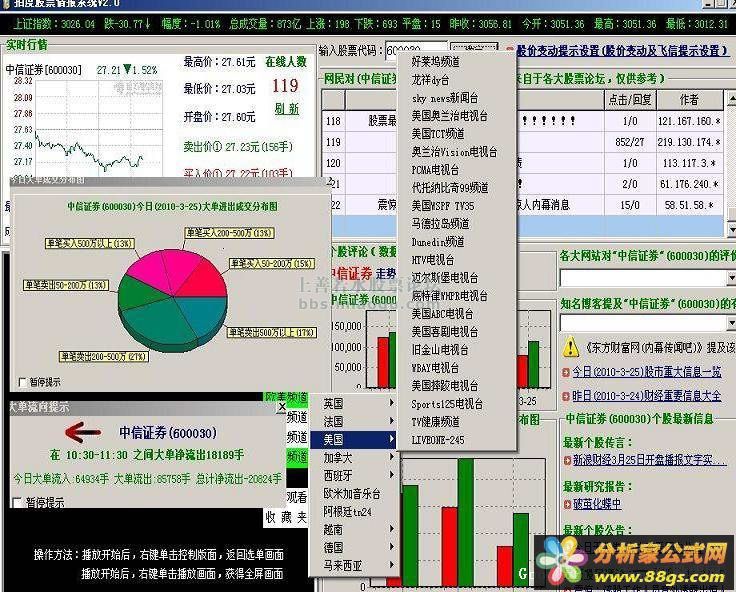Click pie label 单笔买入50-200万(15%)
This screenshot has height=592, width=736.
point(272,264)
